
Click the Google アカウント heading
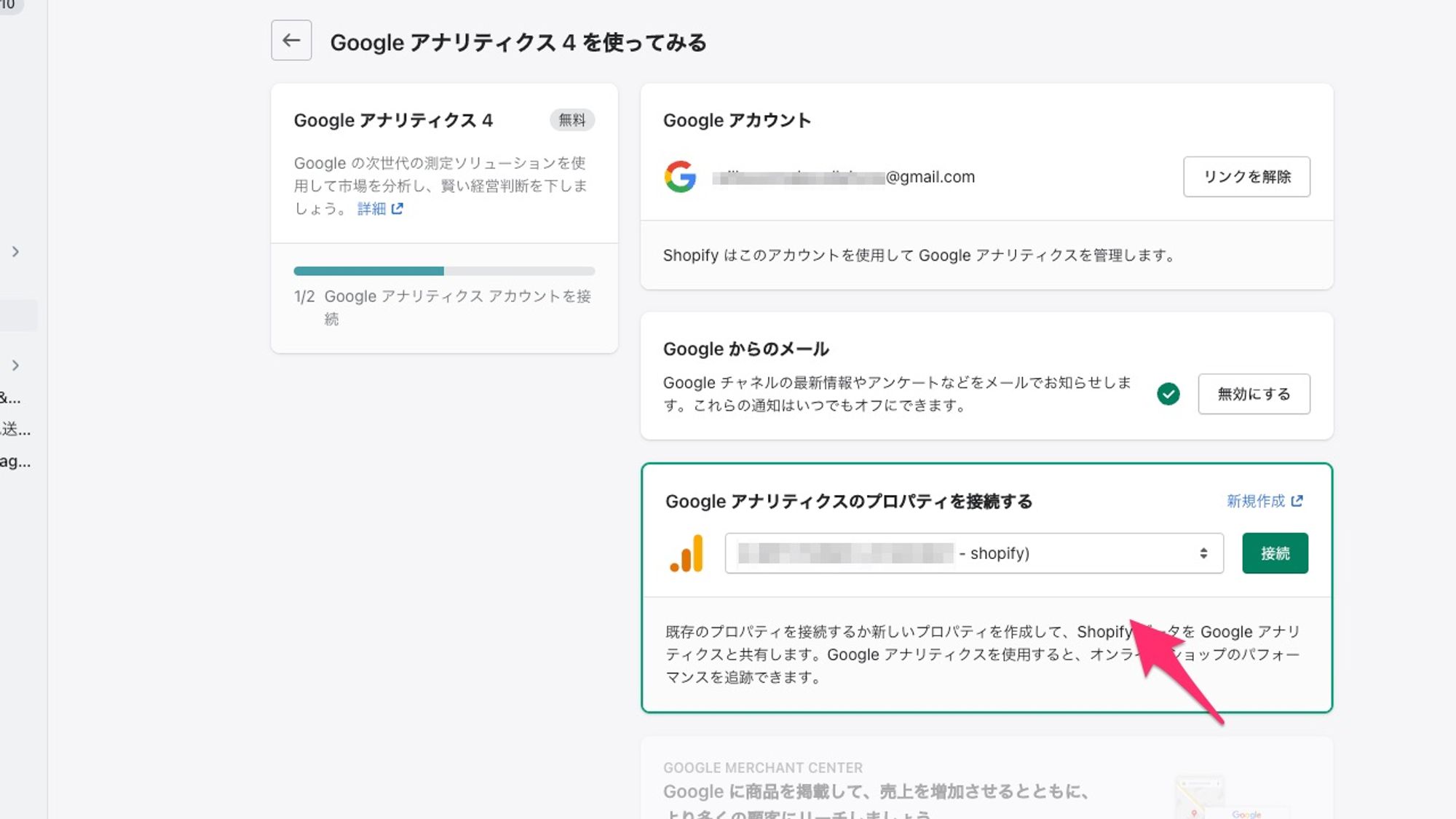point(737,120)
